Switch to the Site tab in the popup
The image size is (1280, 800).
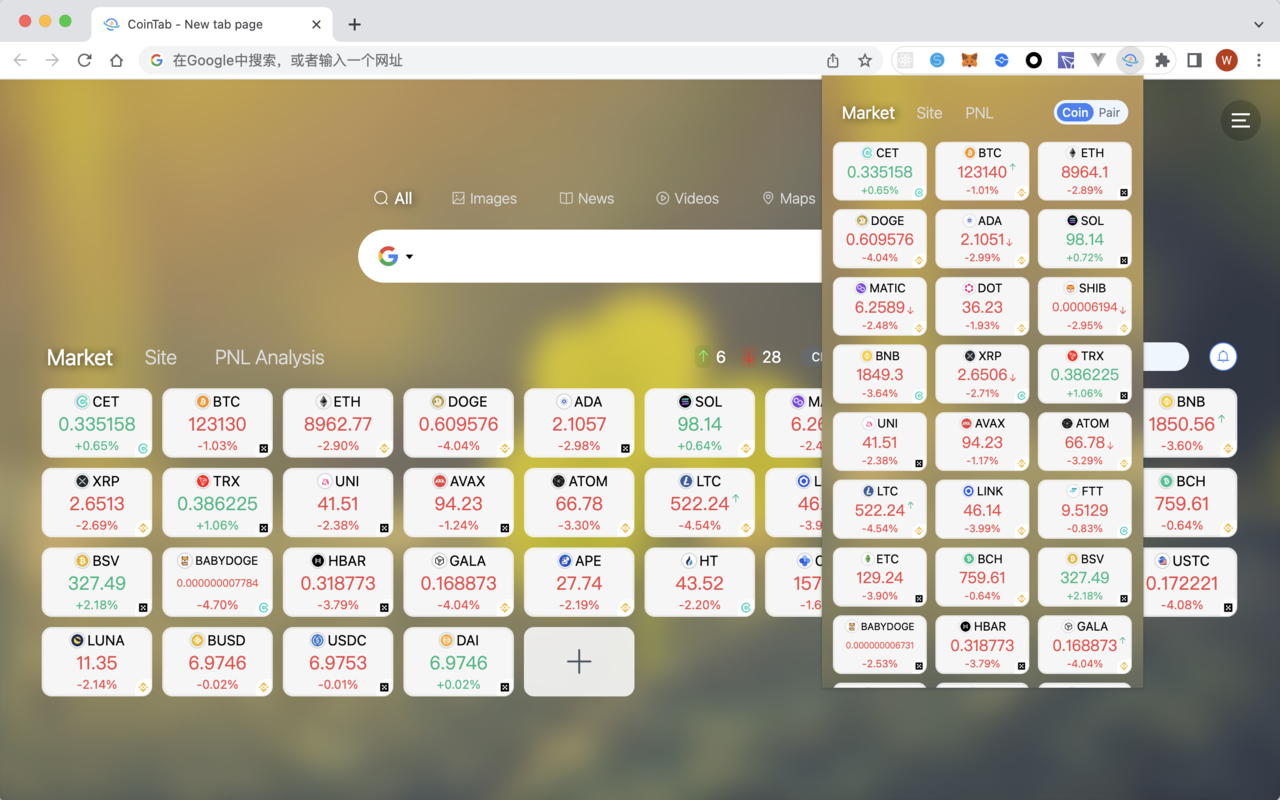(929, 113)
